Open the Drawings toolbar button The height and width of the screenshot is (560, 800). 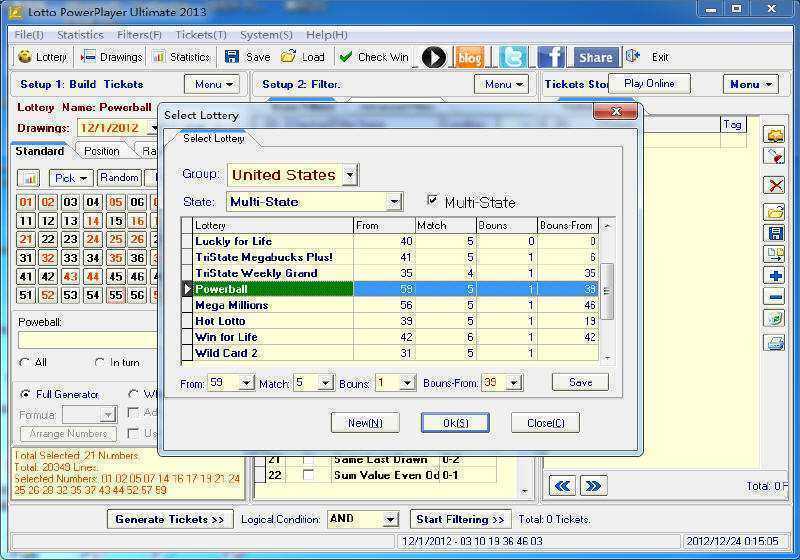point(112,57)
